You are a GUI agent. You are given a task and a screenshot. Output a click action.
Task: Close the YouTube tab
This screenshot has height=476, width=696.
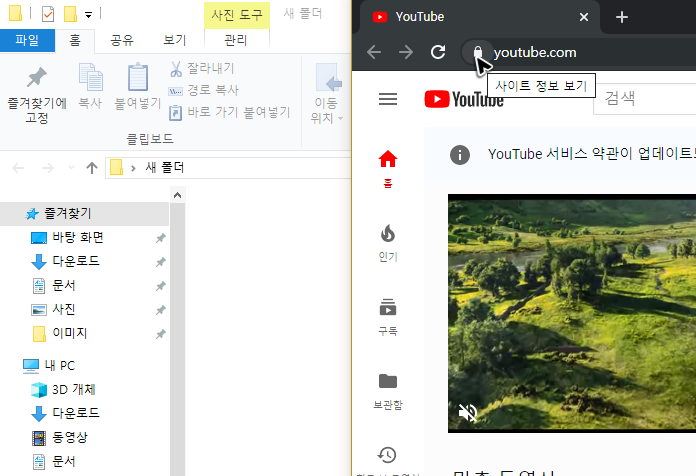tap(584, 17)
